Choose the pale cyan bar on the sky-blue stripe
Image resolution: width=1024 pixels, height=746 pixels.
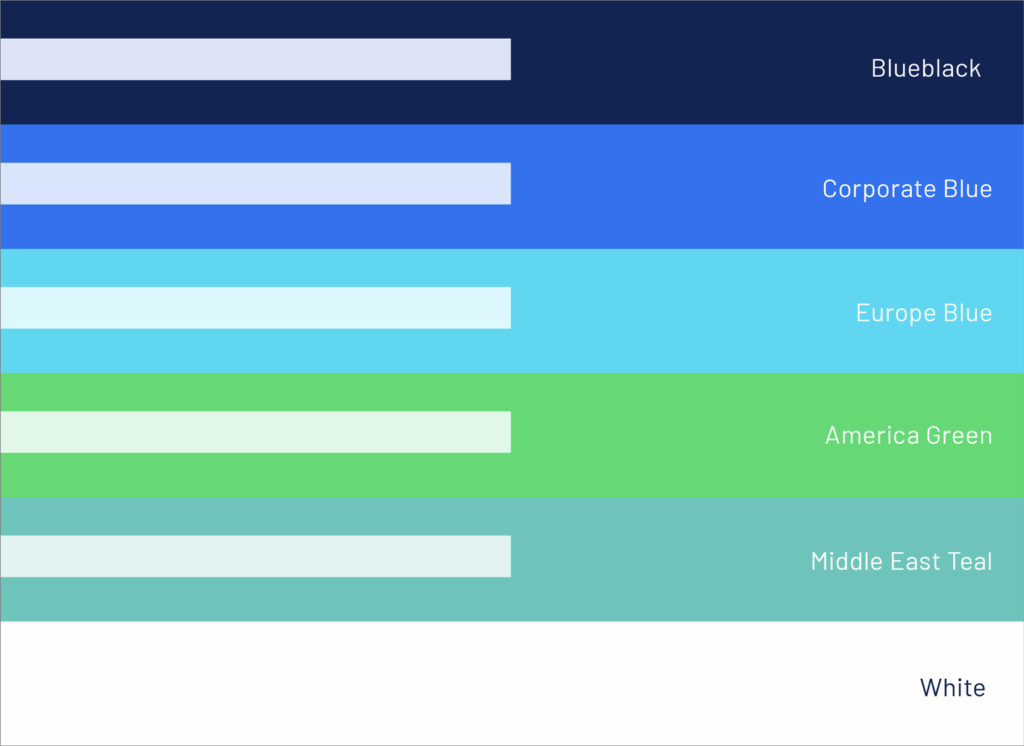pos(255,308)
